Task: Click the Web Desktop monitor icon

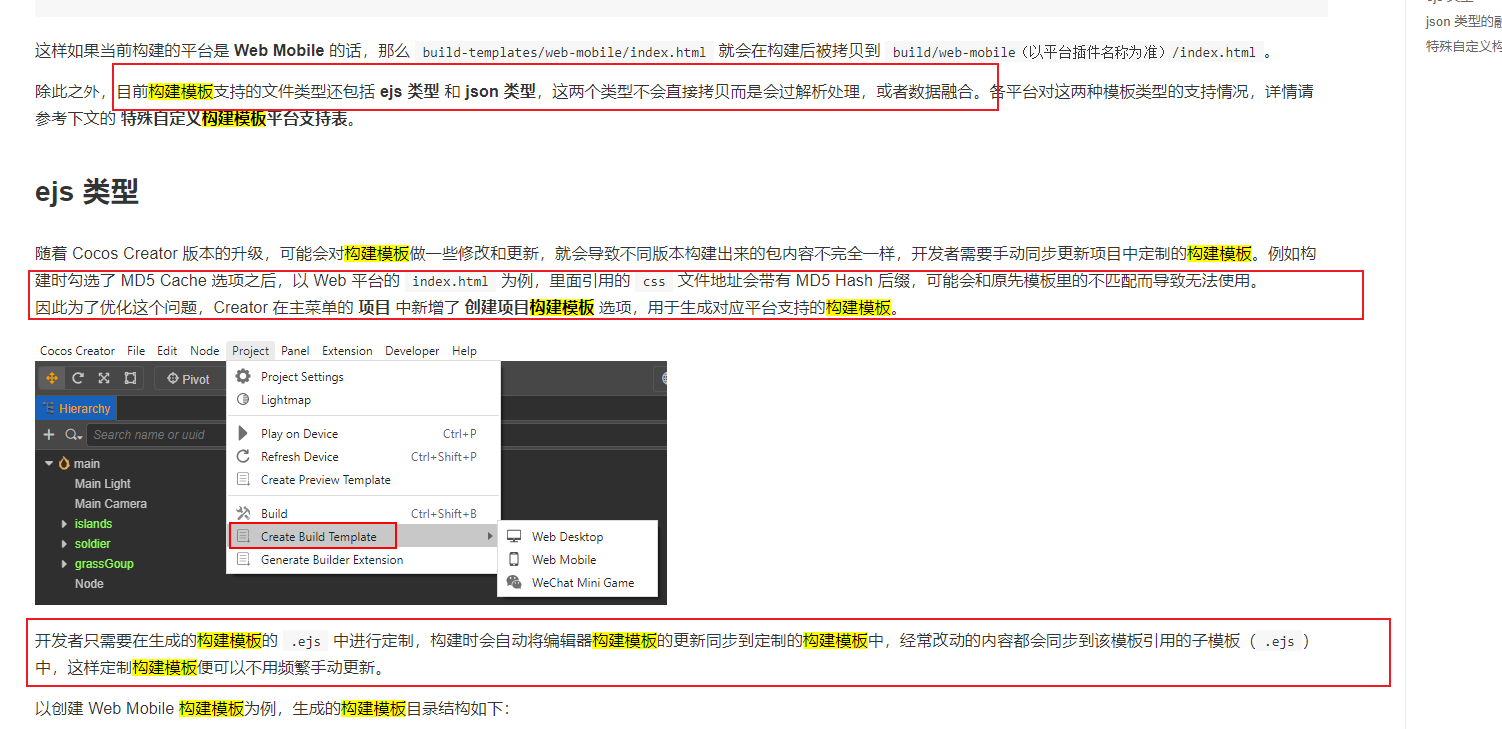Action: pos(514,537)
